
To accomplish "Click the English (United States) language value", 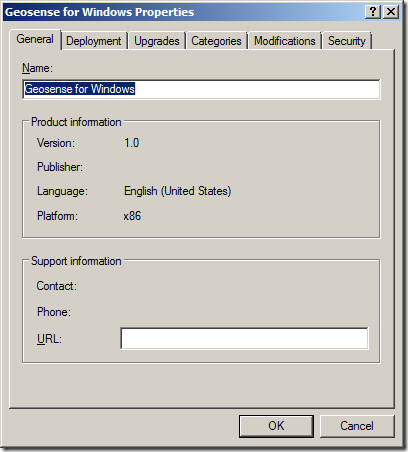I will point(178,191).
